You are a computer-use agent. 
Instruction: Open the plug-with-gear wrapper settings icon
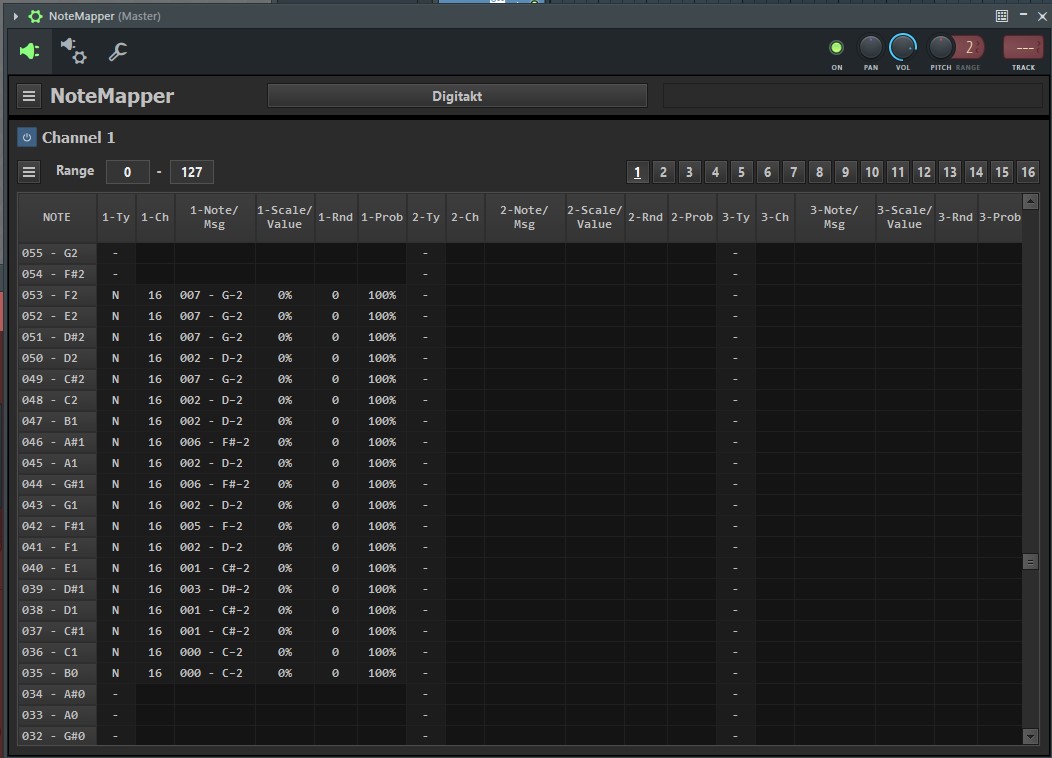point(73,51)
